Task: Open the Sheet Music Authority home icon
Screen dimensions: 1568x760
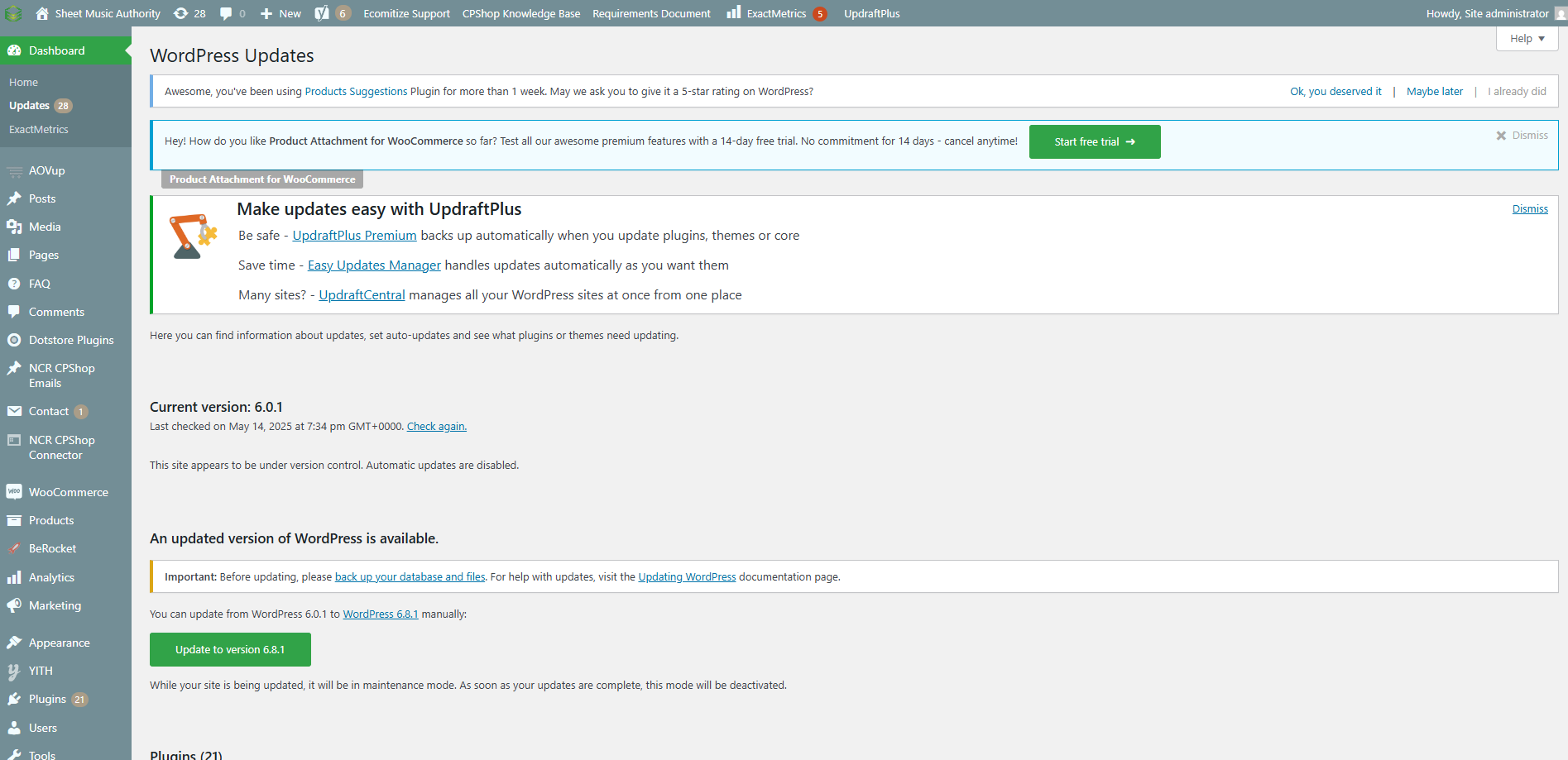Action: point(42,13)
